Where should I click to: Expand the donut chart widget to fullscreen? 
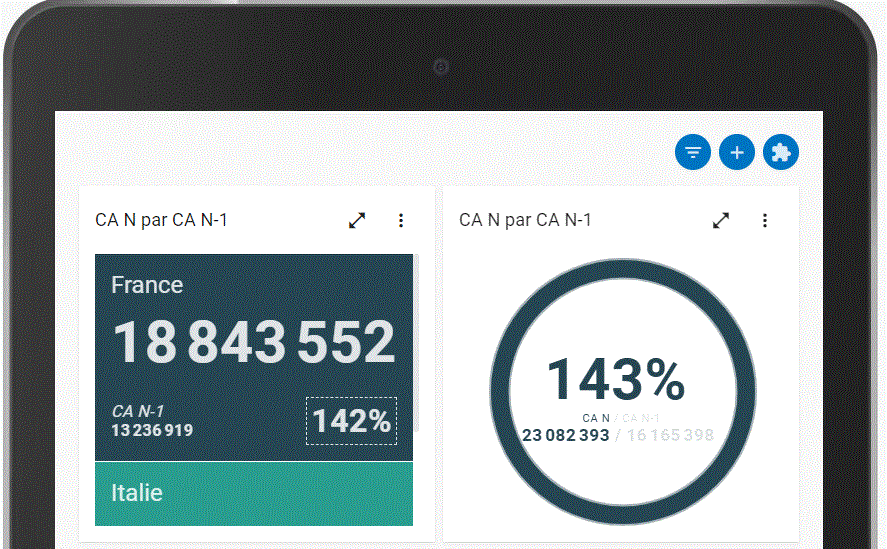click(721, 220)
